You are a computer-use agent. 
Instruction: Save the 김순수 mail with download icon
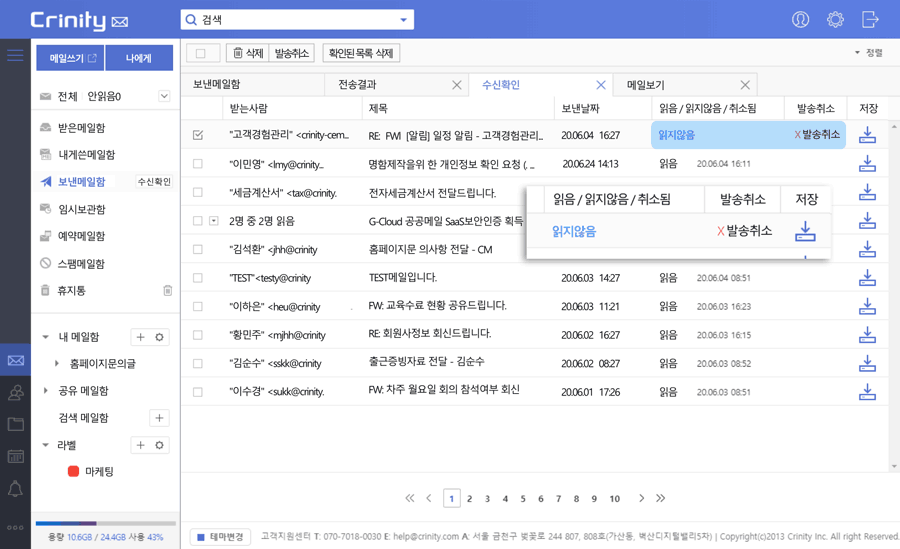pyautogui.click(x=867, y=363)
